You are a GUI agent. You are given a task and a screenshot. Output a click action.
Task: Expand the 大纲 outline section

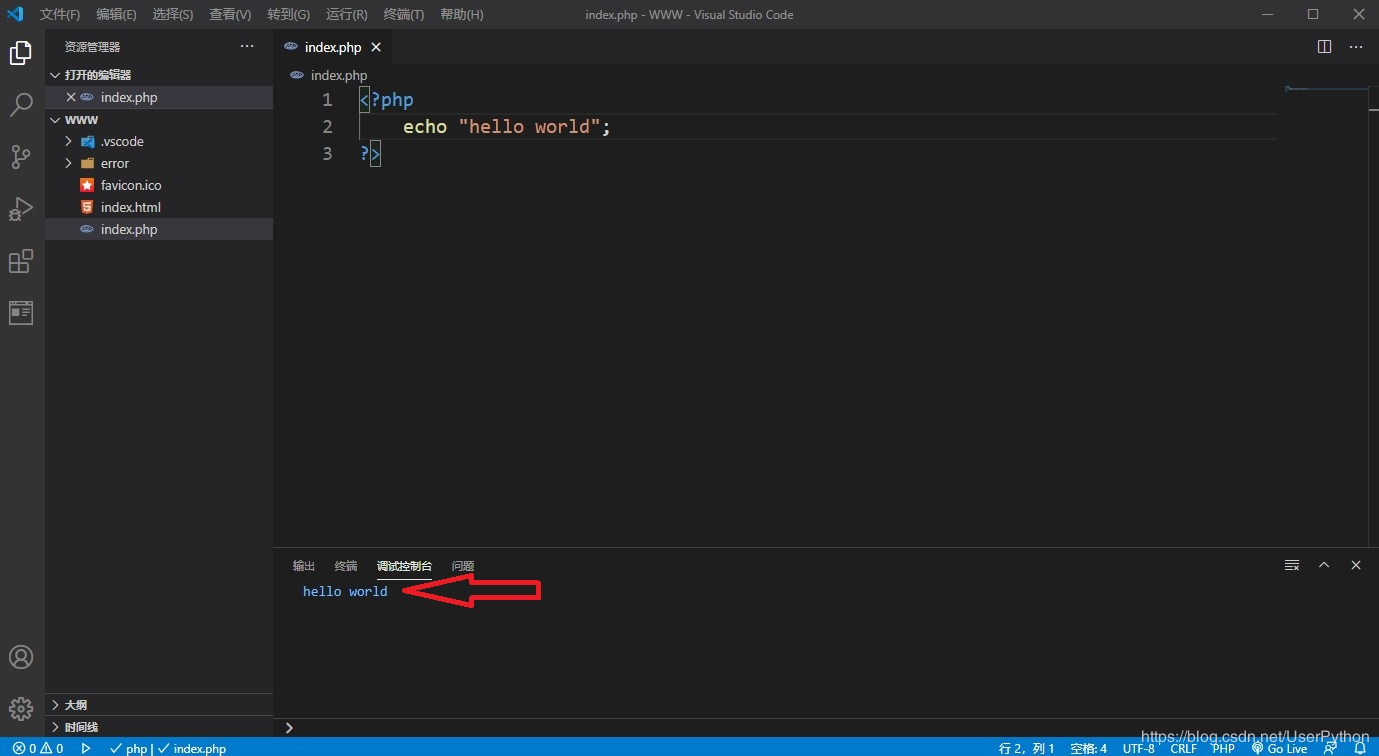tap(75, 705)
